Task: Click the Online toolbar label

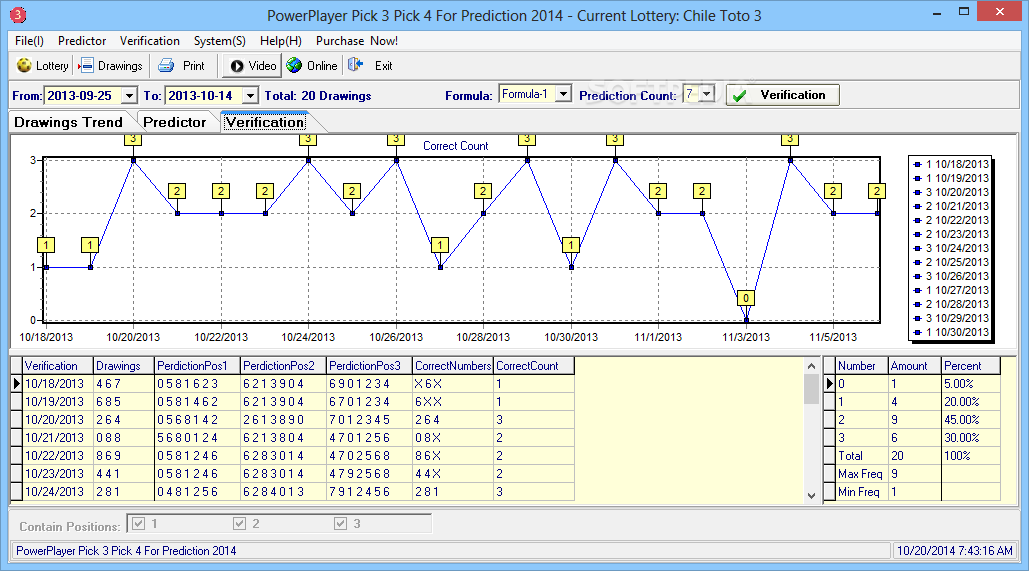Action: (x=322, y=66)
